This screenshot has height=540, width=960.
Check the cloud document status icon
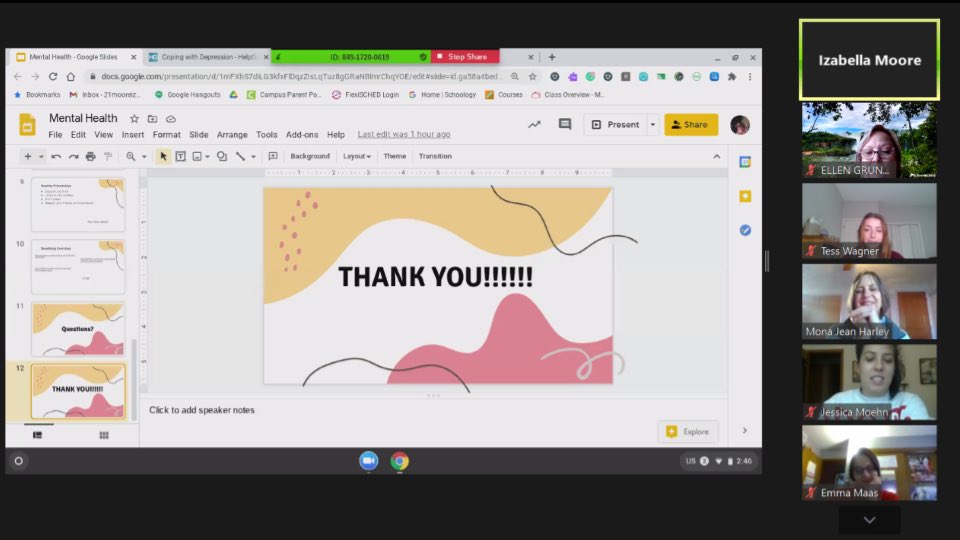point(171,119)
